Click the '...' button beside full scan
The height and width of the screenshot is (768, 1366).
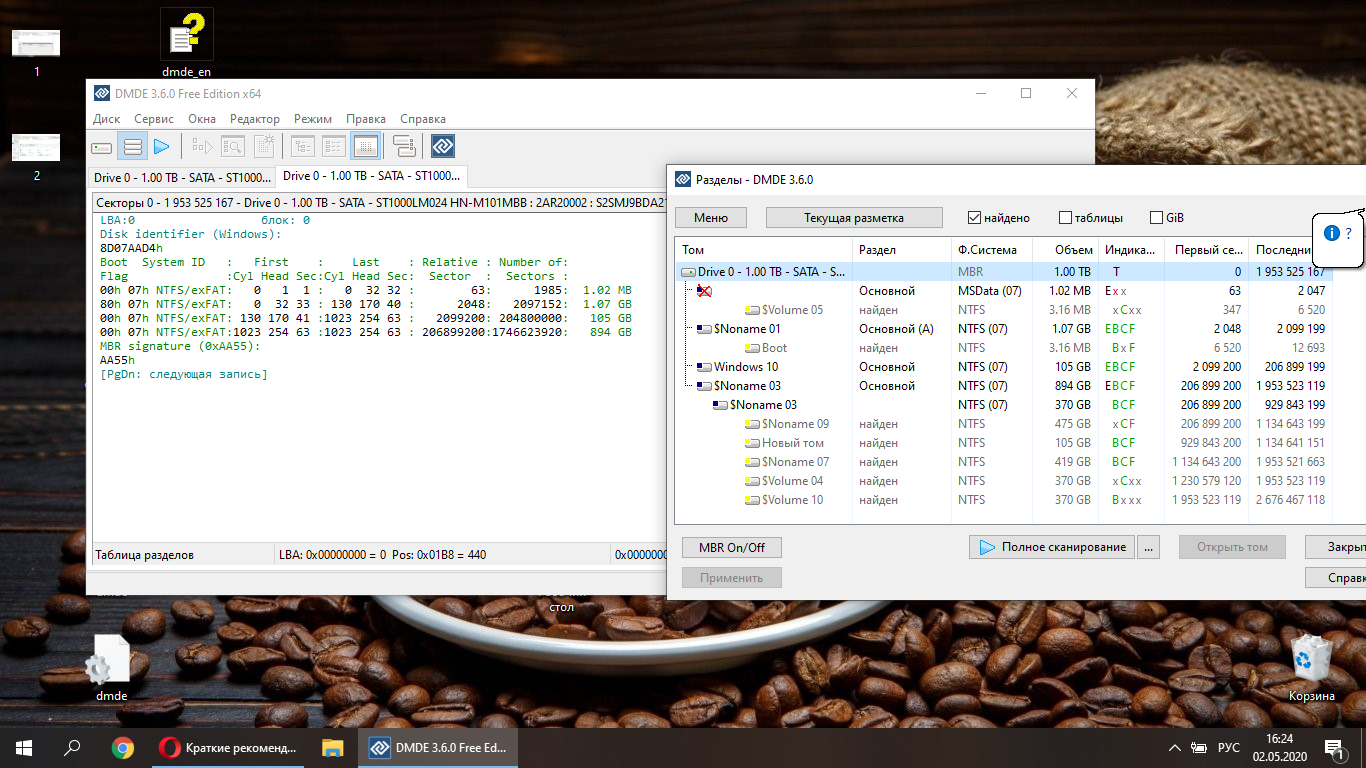(1148, 547)
